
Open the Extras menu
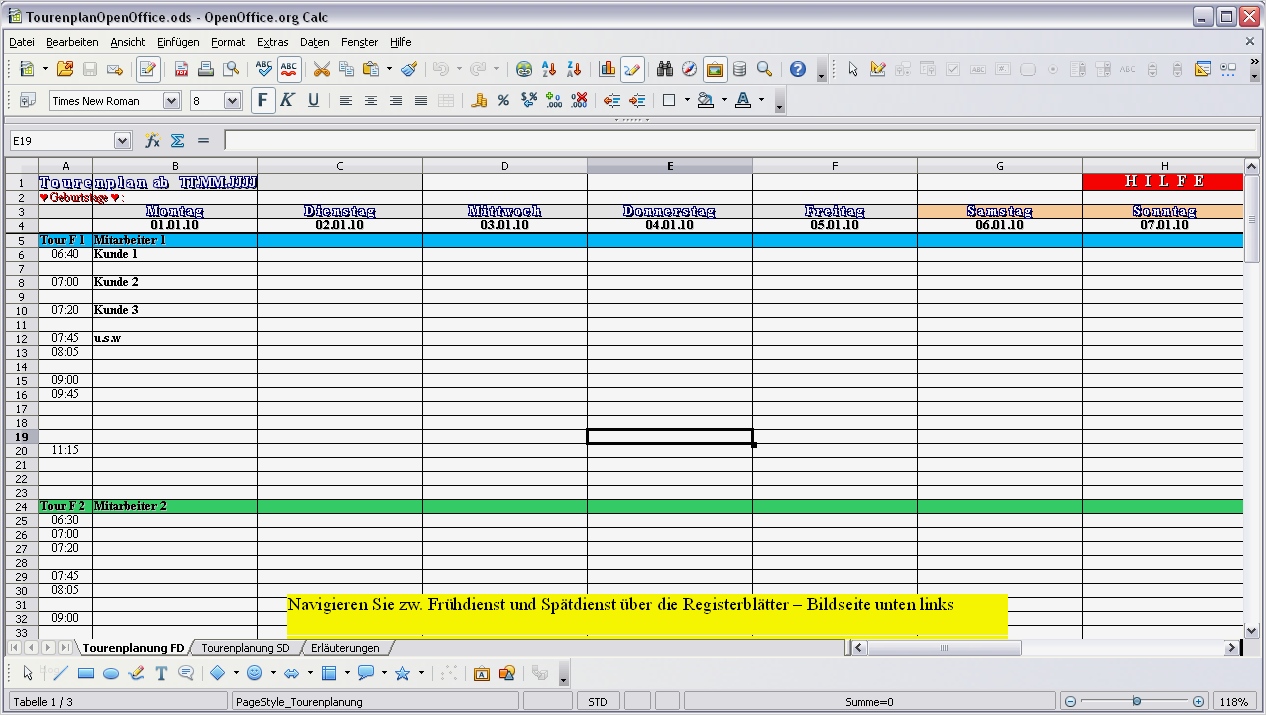click(x=272, y=42)
